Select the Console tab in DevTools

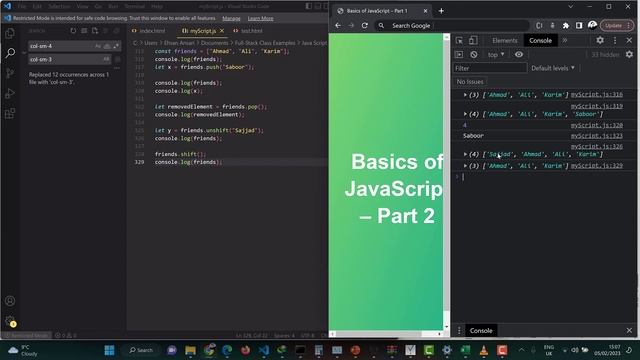coord(540,40)
